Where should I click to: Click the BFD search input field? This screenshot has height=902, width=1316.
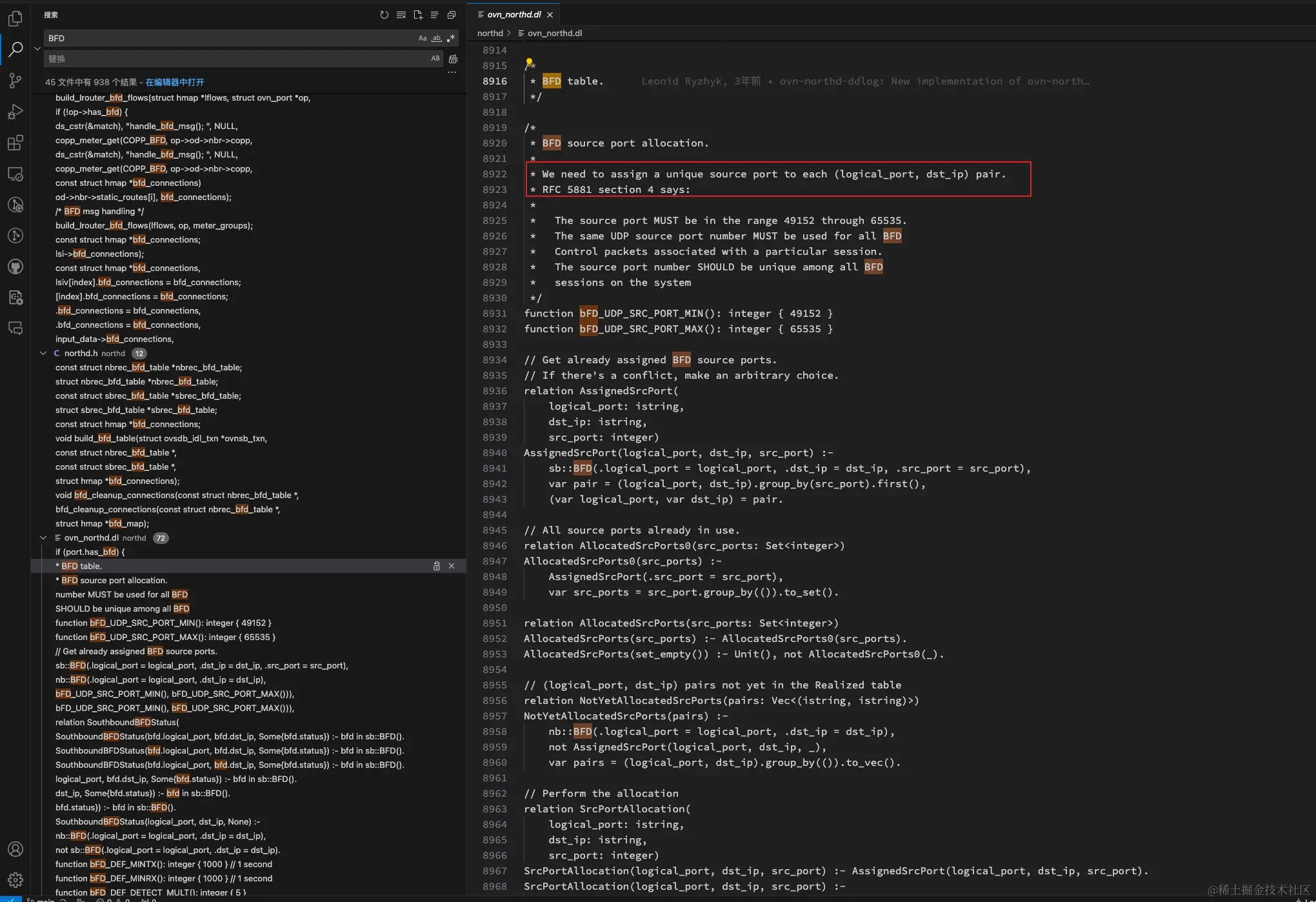click(x=229, y=38)
